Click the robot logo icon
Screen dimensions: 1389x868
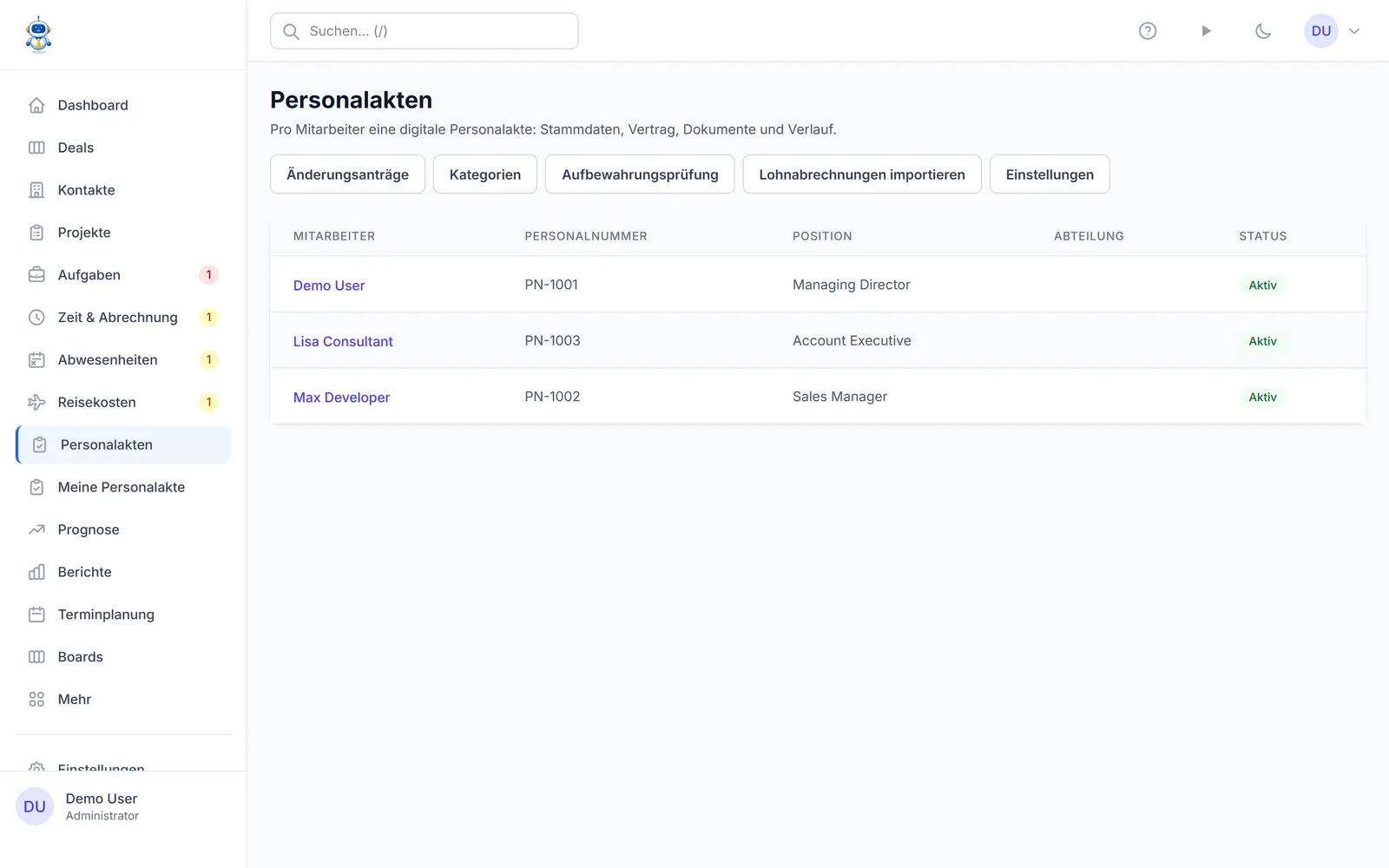click(x=38, y=35)
